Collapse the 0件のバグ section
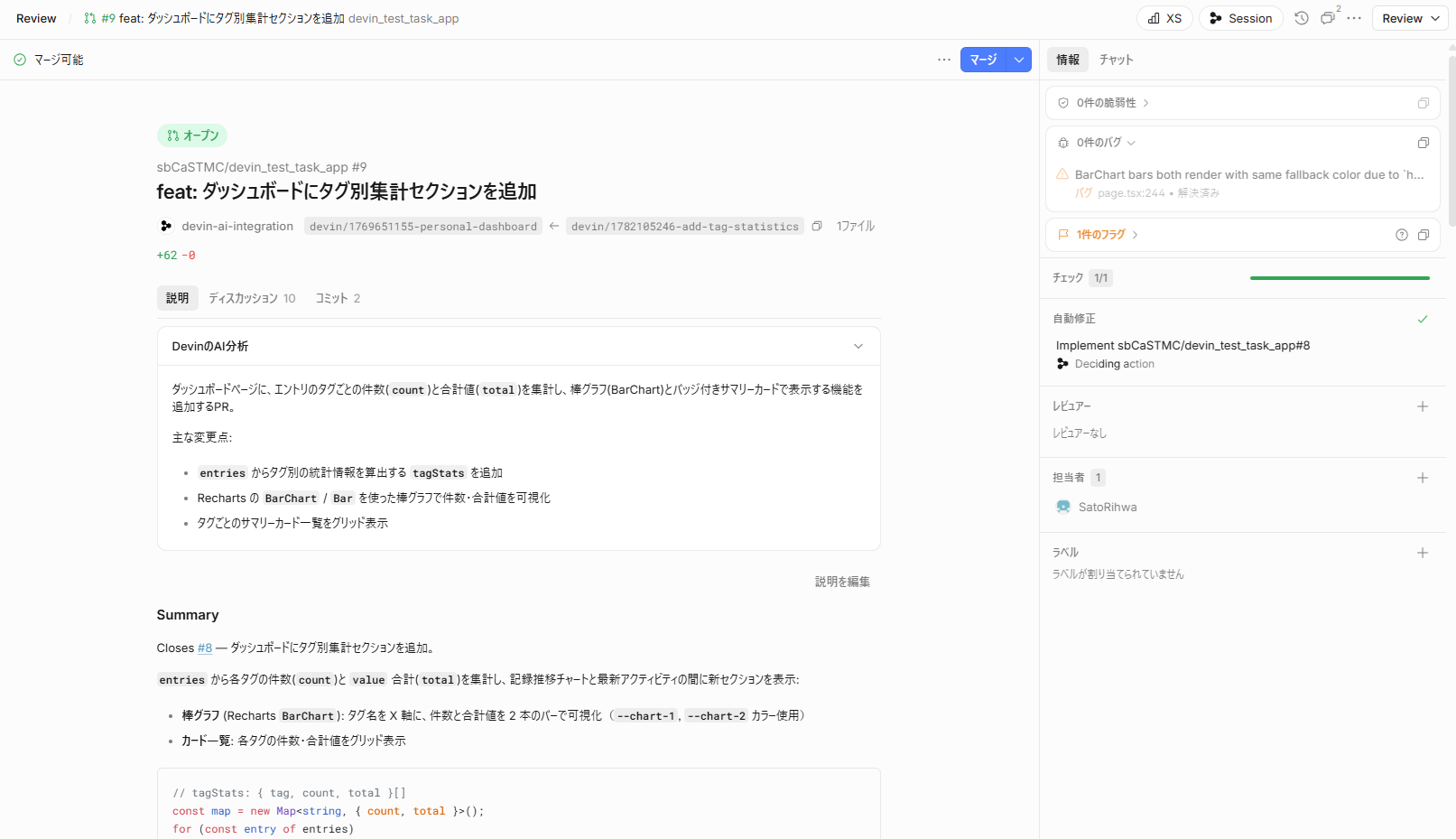 (x=1106, y=143)
